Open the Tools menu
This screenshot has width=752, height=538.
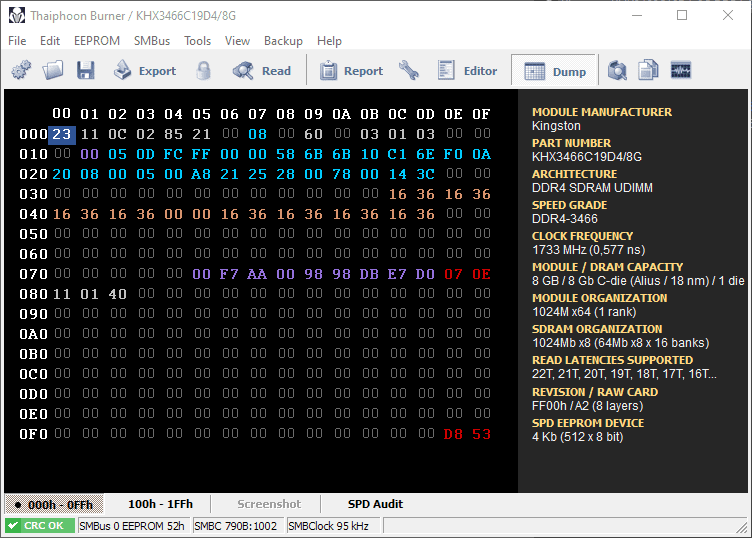tap(198, 41)
